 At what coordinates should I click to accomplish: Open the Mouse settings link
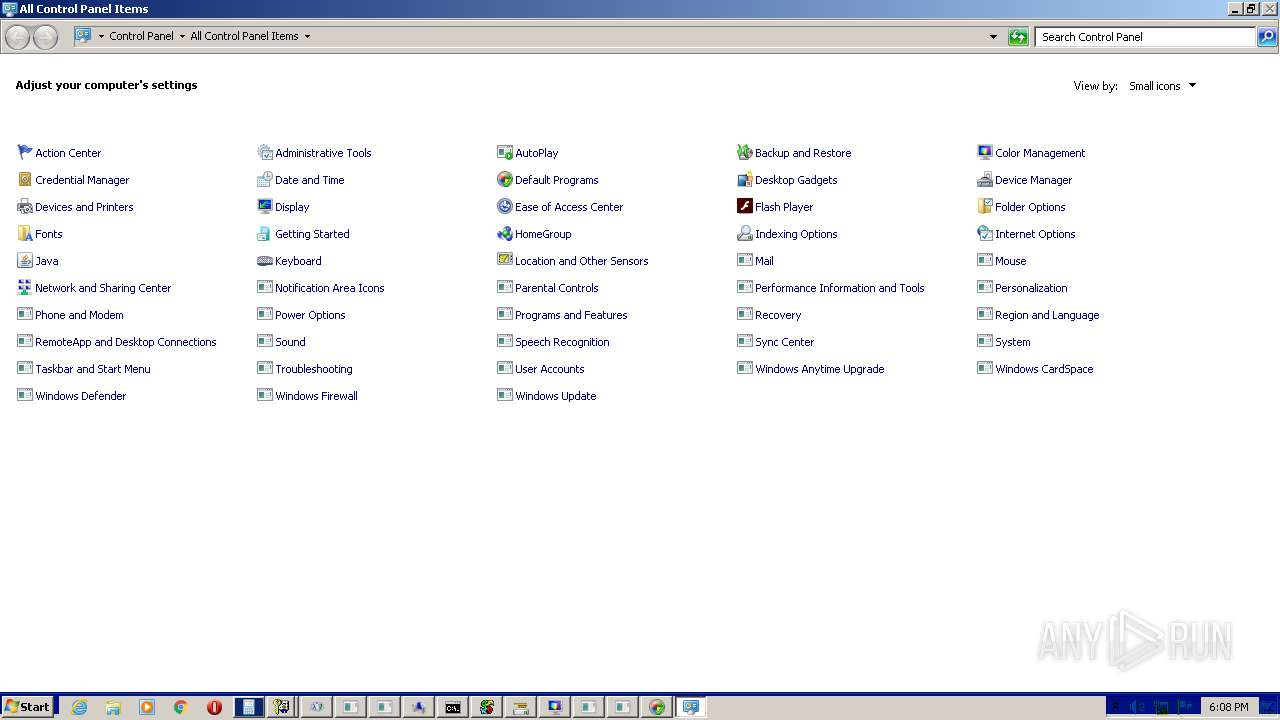pyautogui.click(x=1010, y=261)
